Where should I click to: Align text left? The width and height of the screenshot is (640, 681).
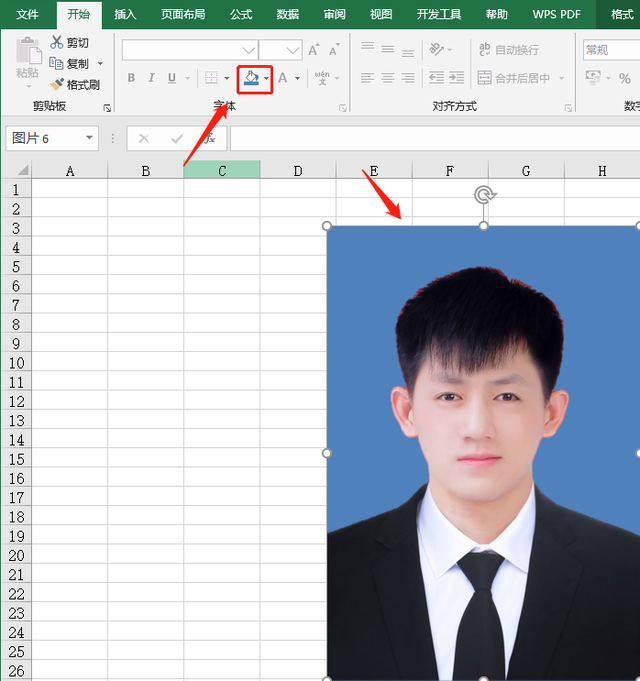click(367, 78)
